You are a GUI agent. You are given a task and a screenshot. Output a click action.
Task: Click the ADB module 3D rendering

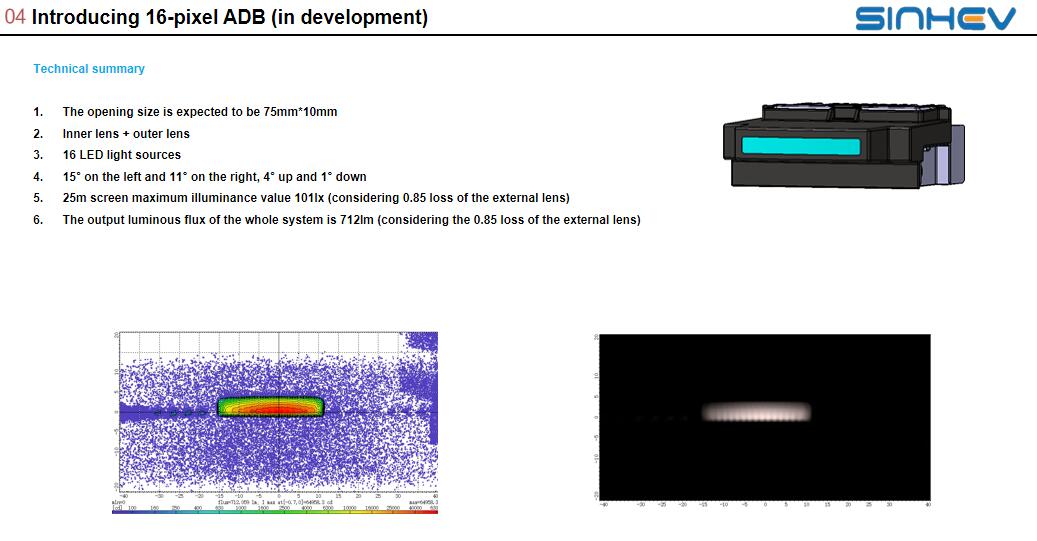842,145
